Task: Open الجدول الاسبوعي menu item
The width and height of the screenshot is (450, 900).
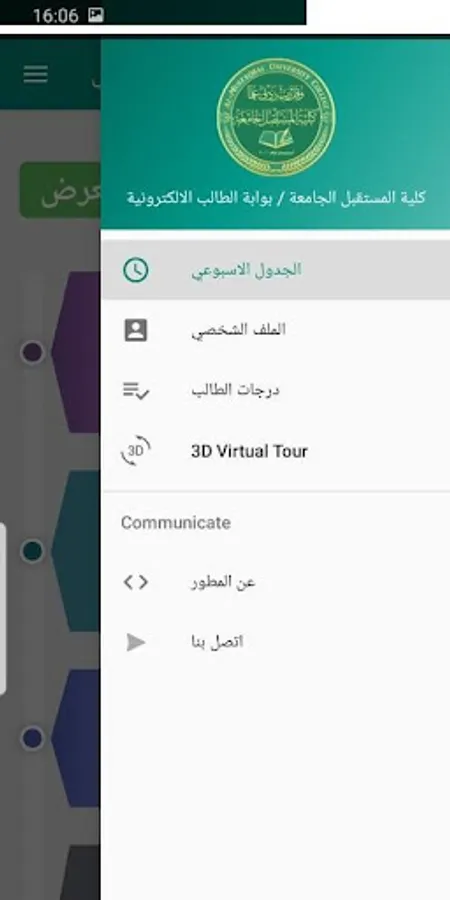Action: 276,270
